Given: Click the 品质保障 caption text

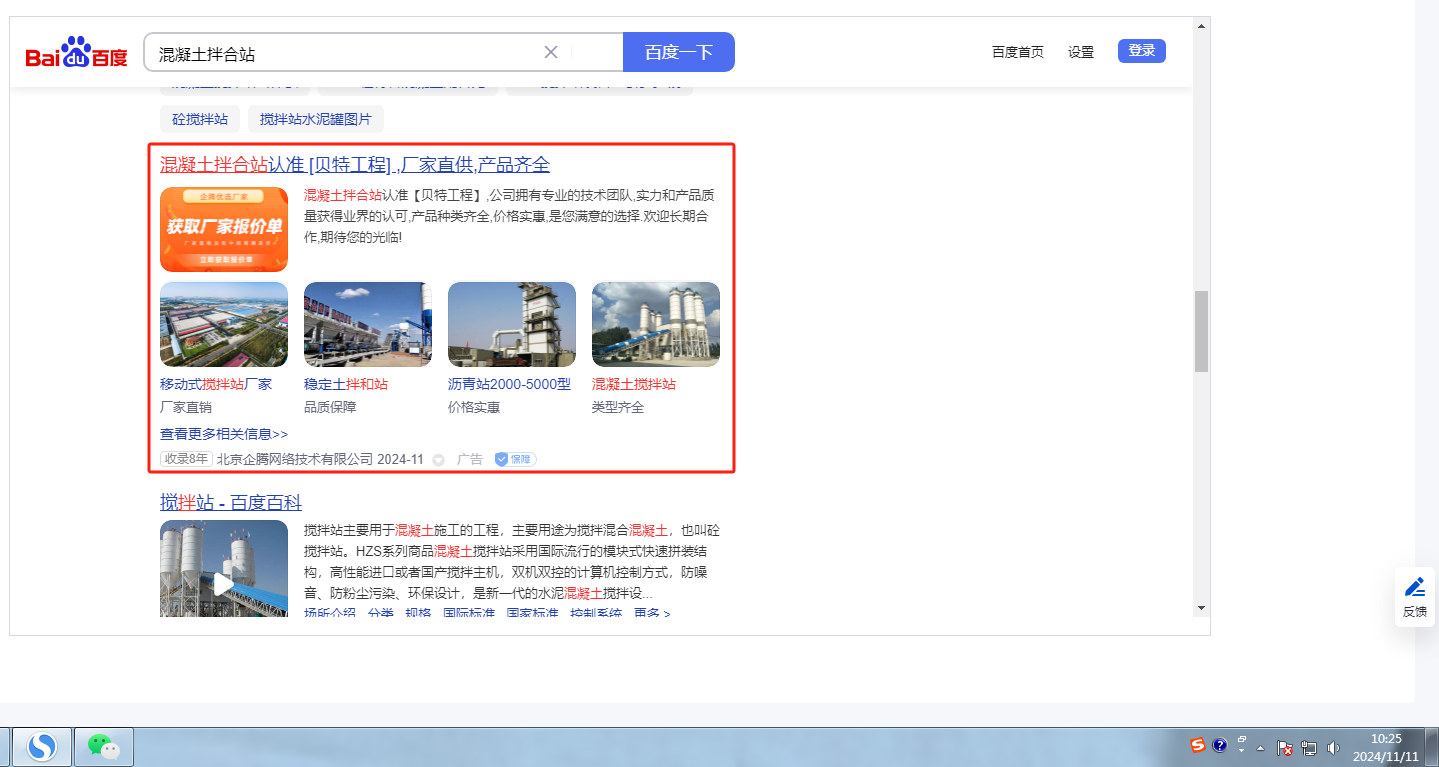Looking at the screenshot, I should coord(330,407).
